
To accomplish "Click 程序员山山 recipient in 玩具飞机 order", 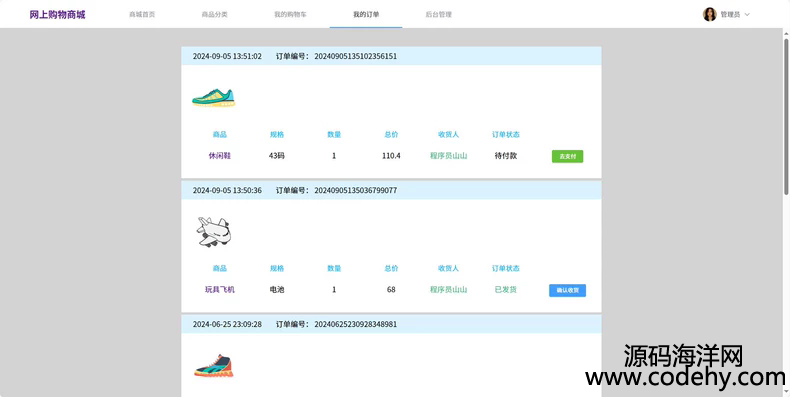I will 448,290.
